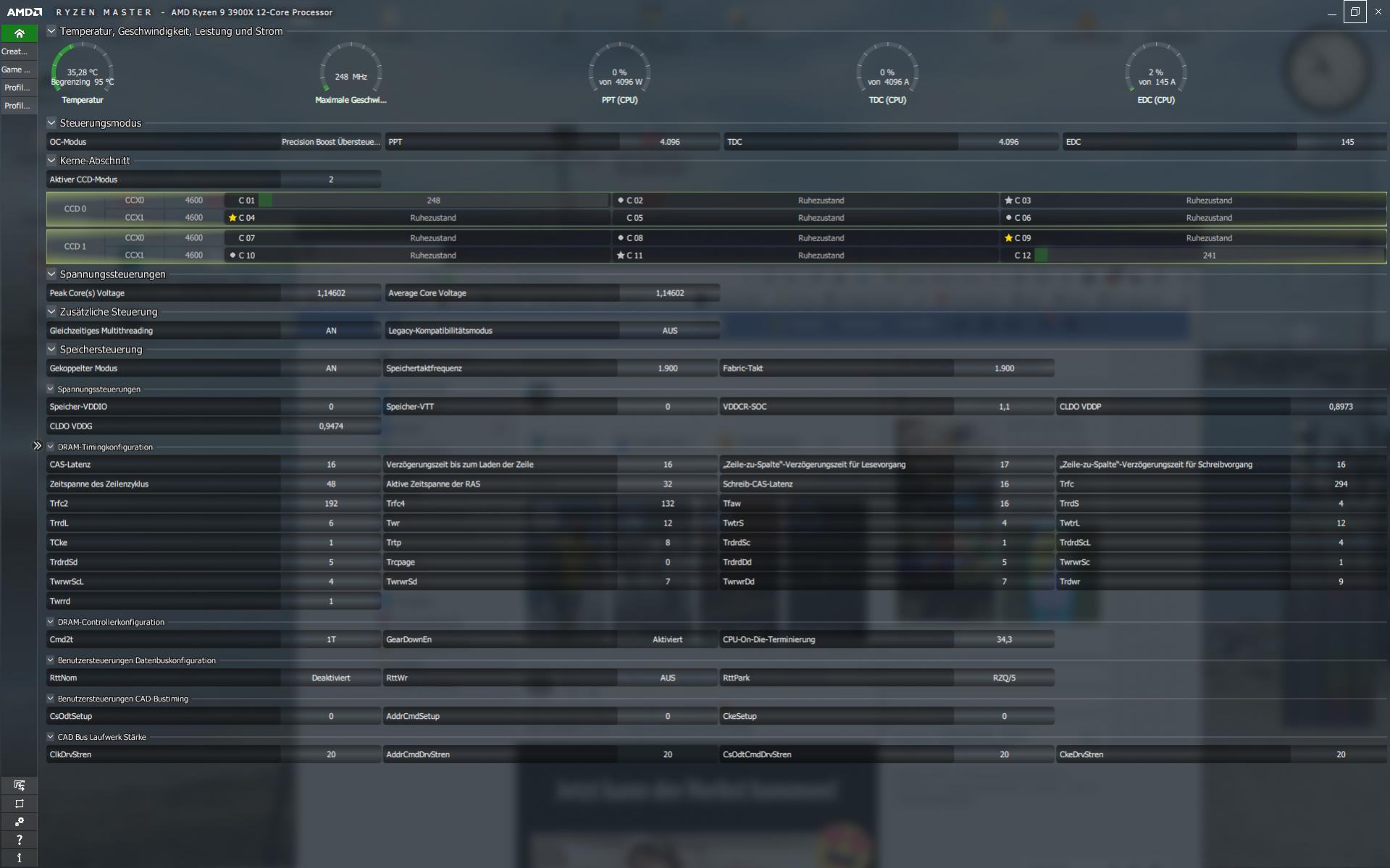Click the gold star on core C 09

click(1008, 237)
